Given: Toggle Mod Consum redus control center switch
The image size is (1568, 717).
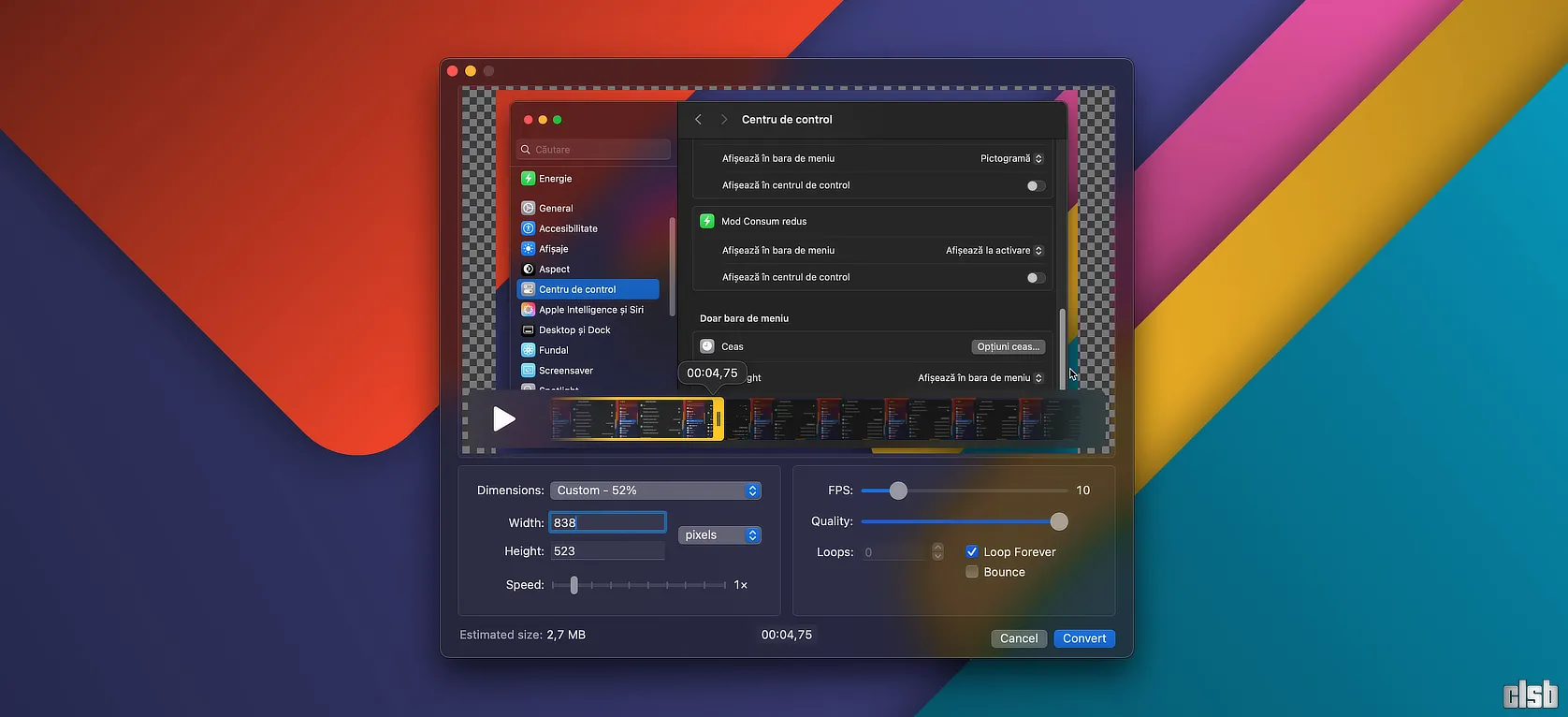Looking at the screenshot, I should click(1036, 277).
